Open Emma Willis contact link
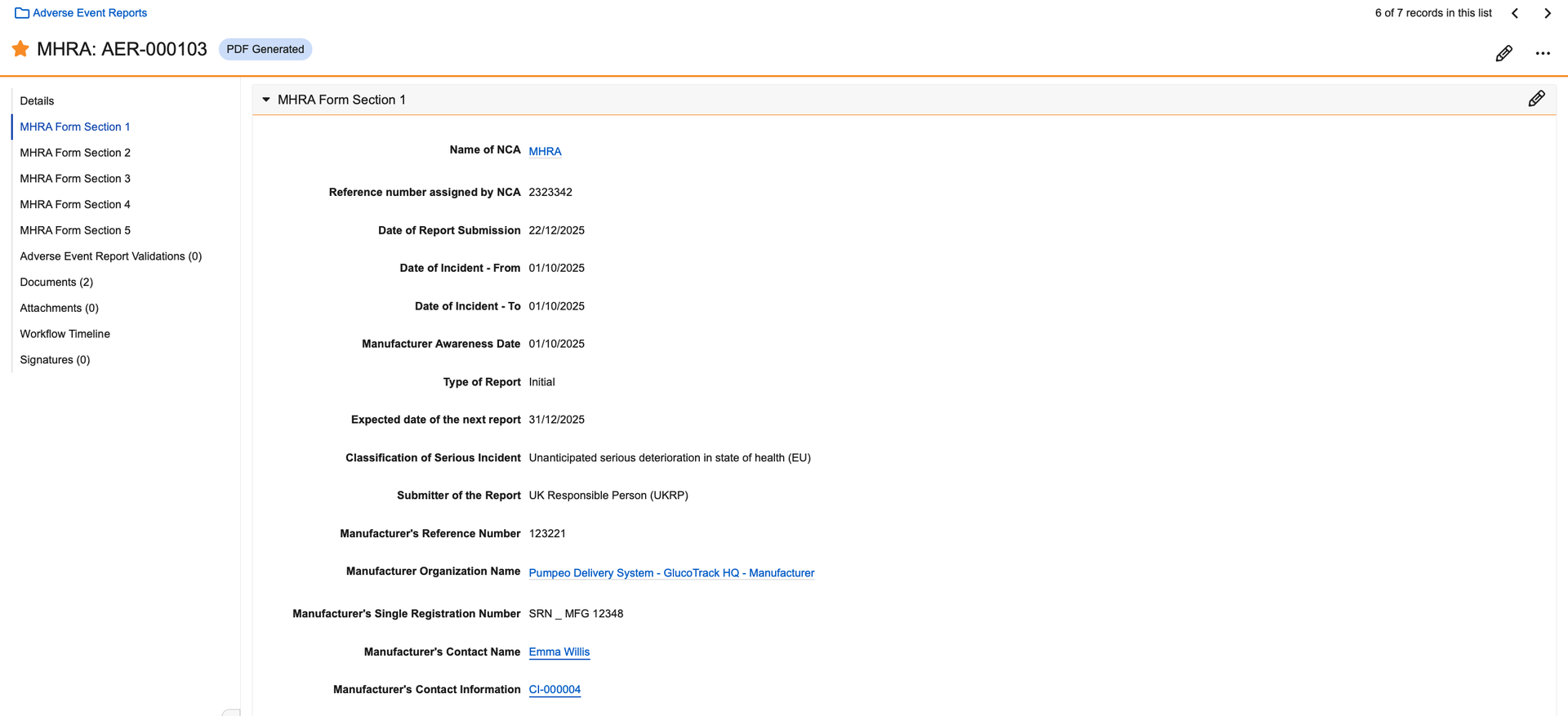 pos(559,652)
